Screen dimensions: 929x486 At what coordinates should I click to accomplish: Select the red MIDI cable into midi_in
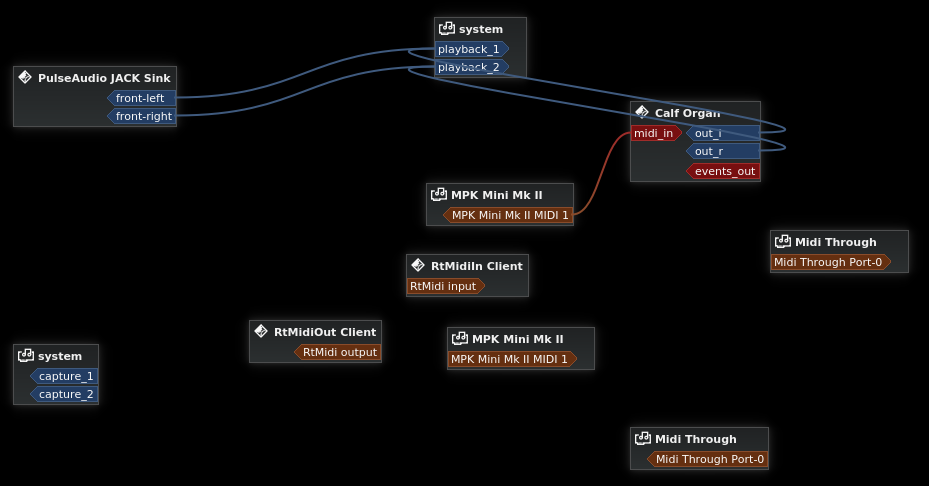click(x=601, y=175)
